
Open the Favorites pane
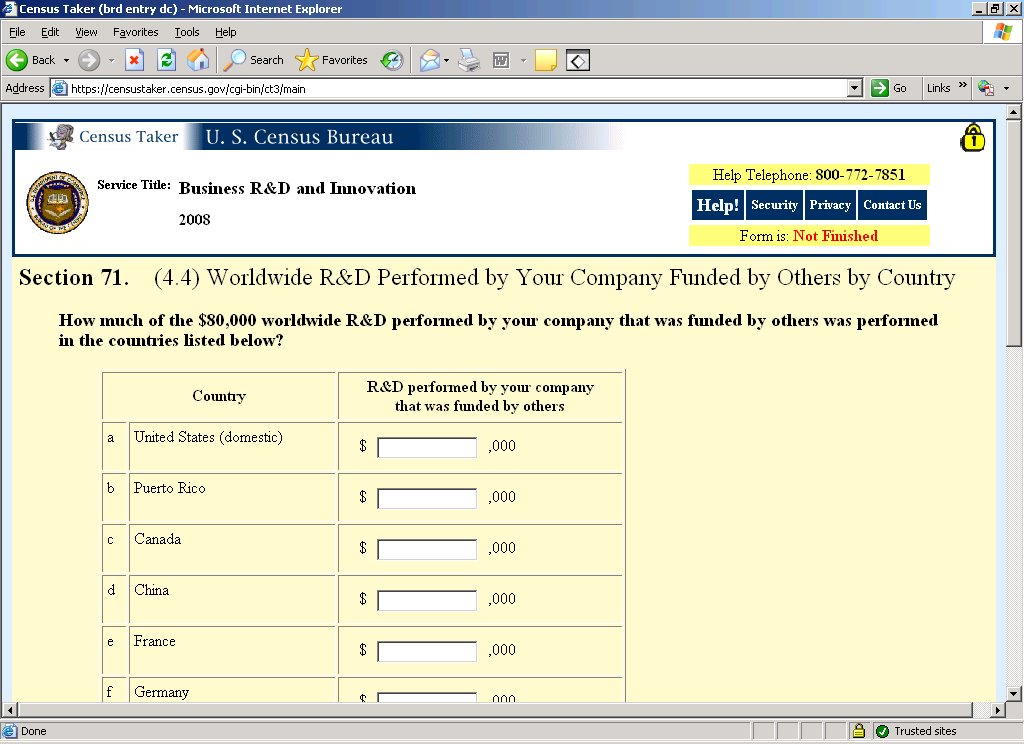tap(333, 60)
